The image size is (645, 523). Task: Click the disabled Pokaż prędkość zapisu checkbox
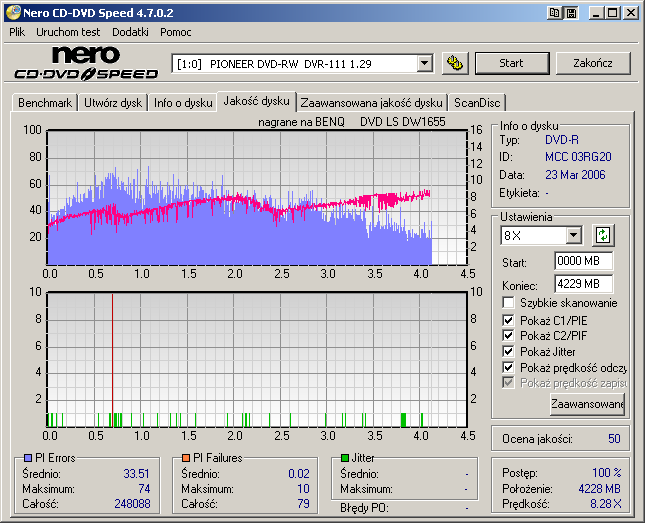coord(508,383)
